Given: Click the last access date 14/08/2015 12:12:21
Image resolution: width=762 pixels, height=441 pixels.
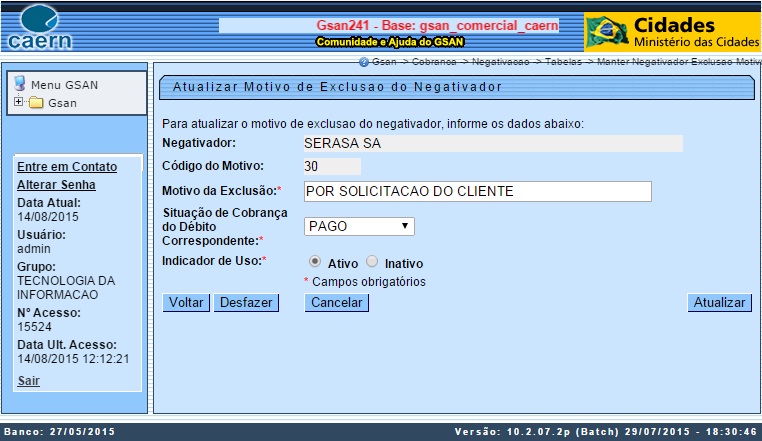Looking at the screenshot, I should click(x=73, y=359).
